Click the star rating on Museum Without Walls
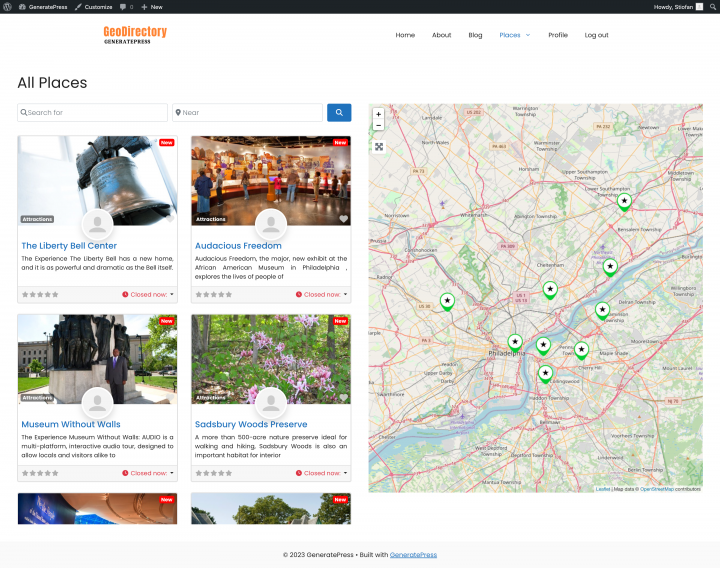 click(40, 473)
